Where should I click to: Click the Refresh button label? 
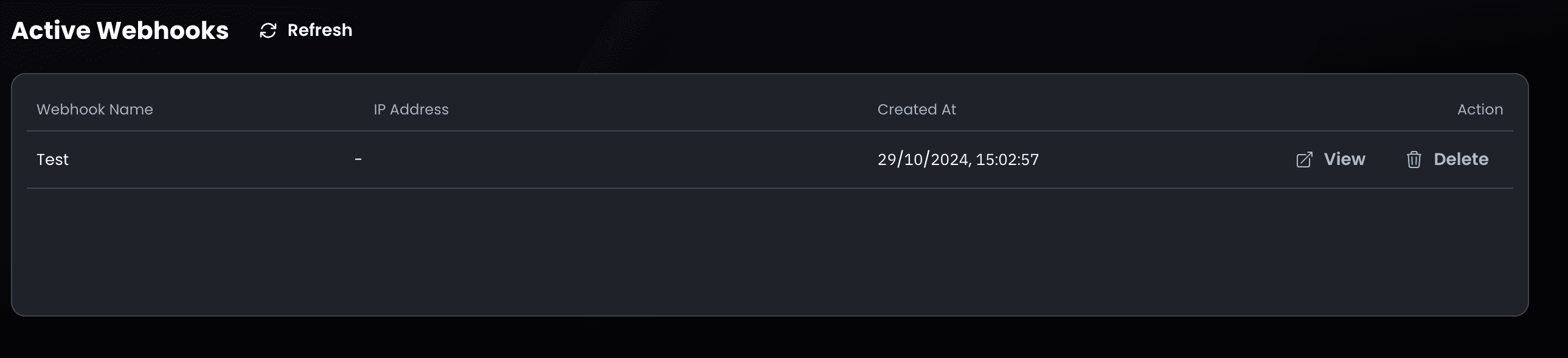tap(319, 30)
